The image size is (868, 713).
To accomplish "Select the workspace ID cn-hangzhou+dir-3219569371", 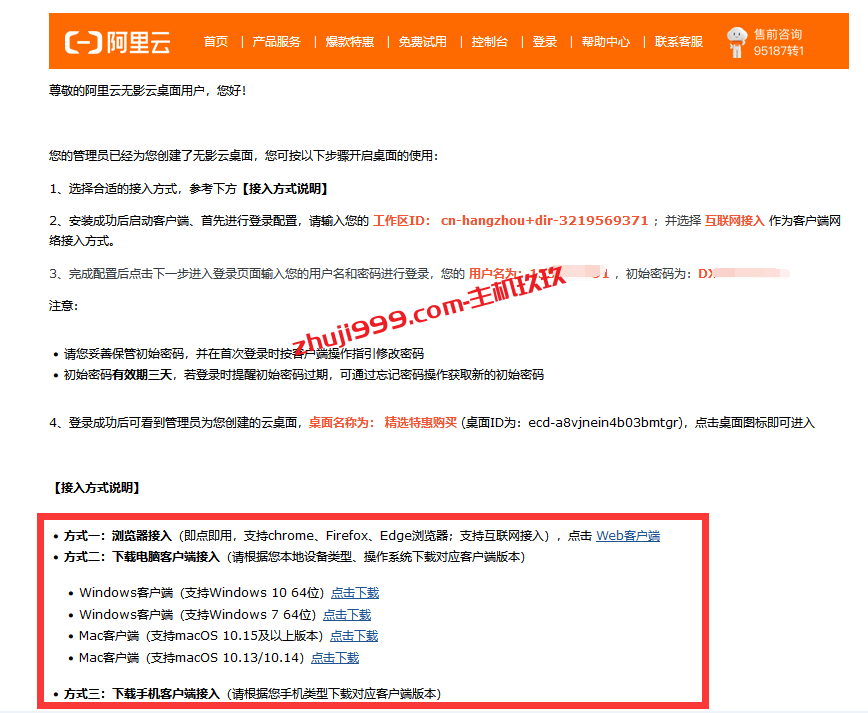I will (545, 220).
